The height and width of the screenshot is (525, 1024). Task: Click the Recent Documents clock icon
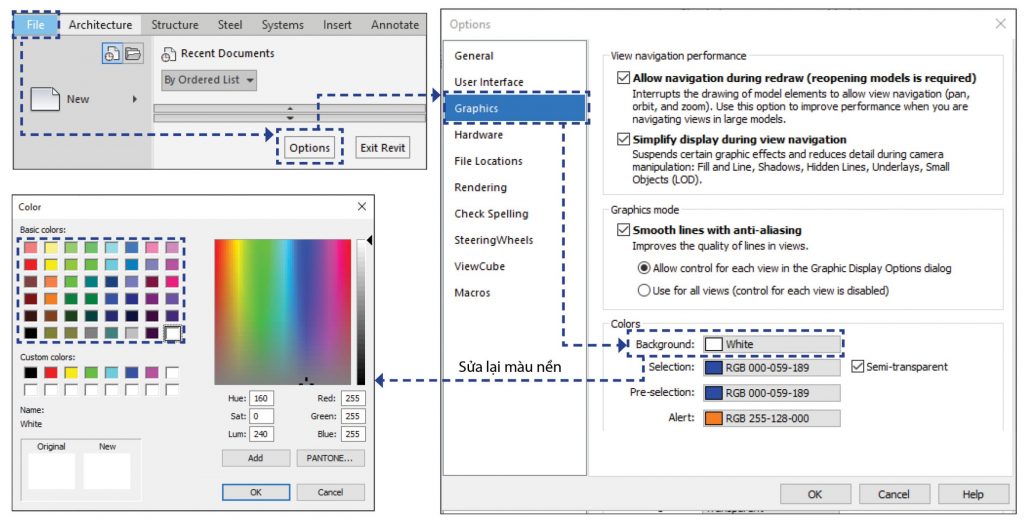(x=112, y=54)
